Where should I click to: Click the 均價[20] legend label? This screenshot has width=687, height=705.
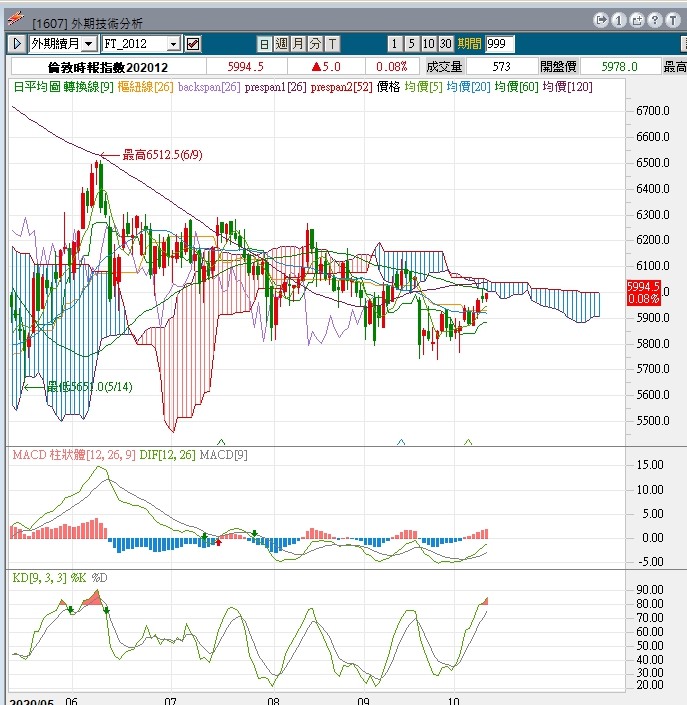(x=468, y=87)
